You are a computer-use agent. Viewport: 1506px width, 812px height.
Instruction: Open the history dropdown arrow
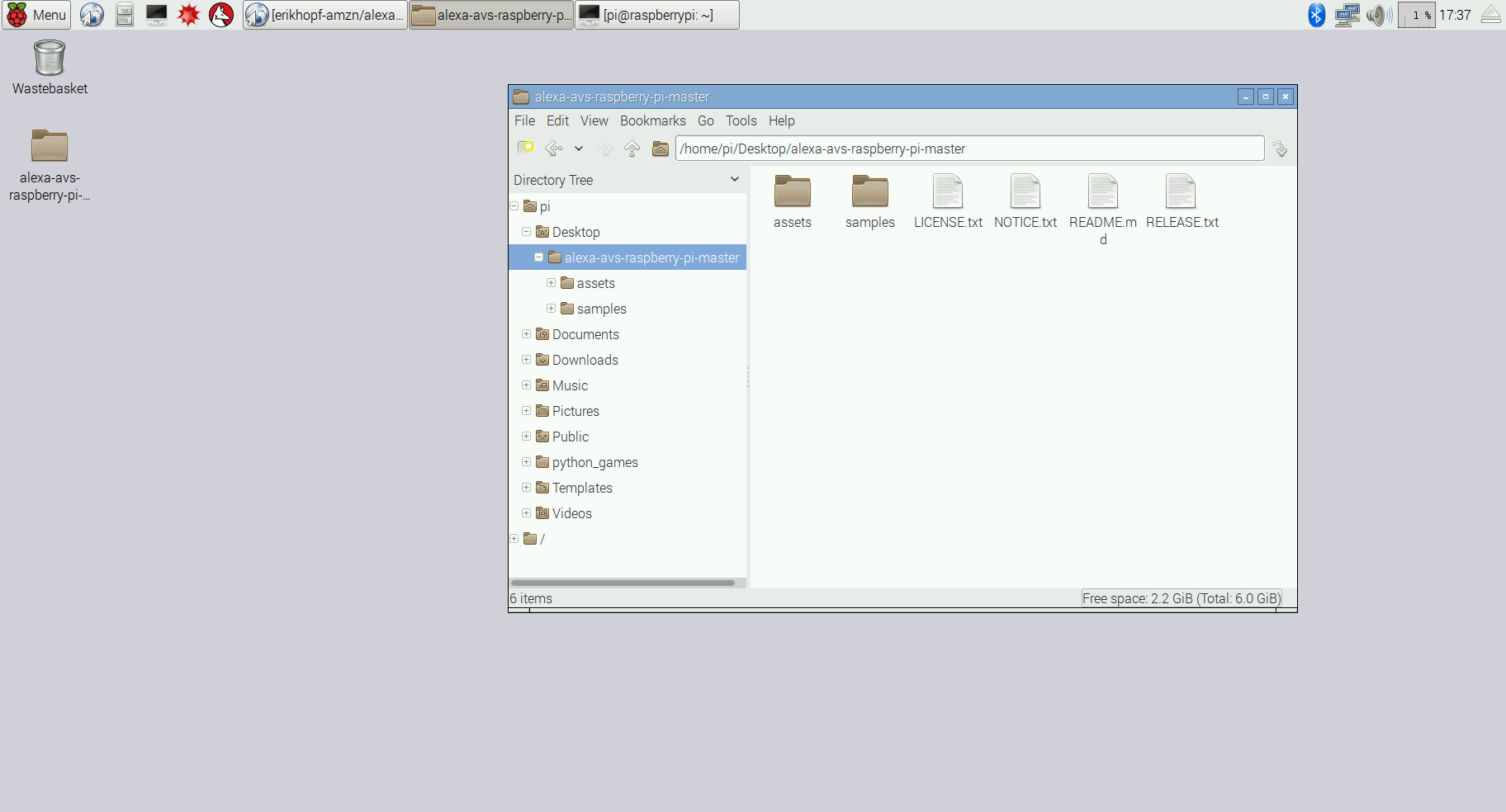point(579,149)
